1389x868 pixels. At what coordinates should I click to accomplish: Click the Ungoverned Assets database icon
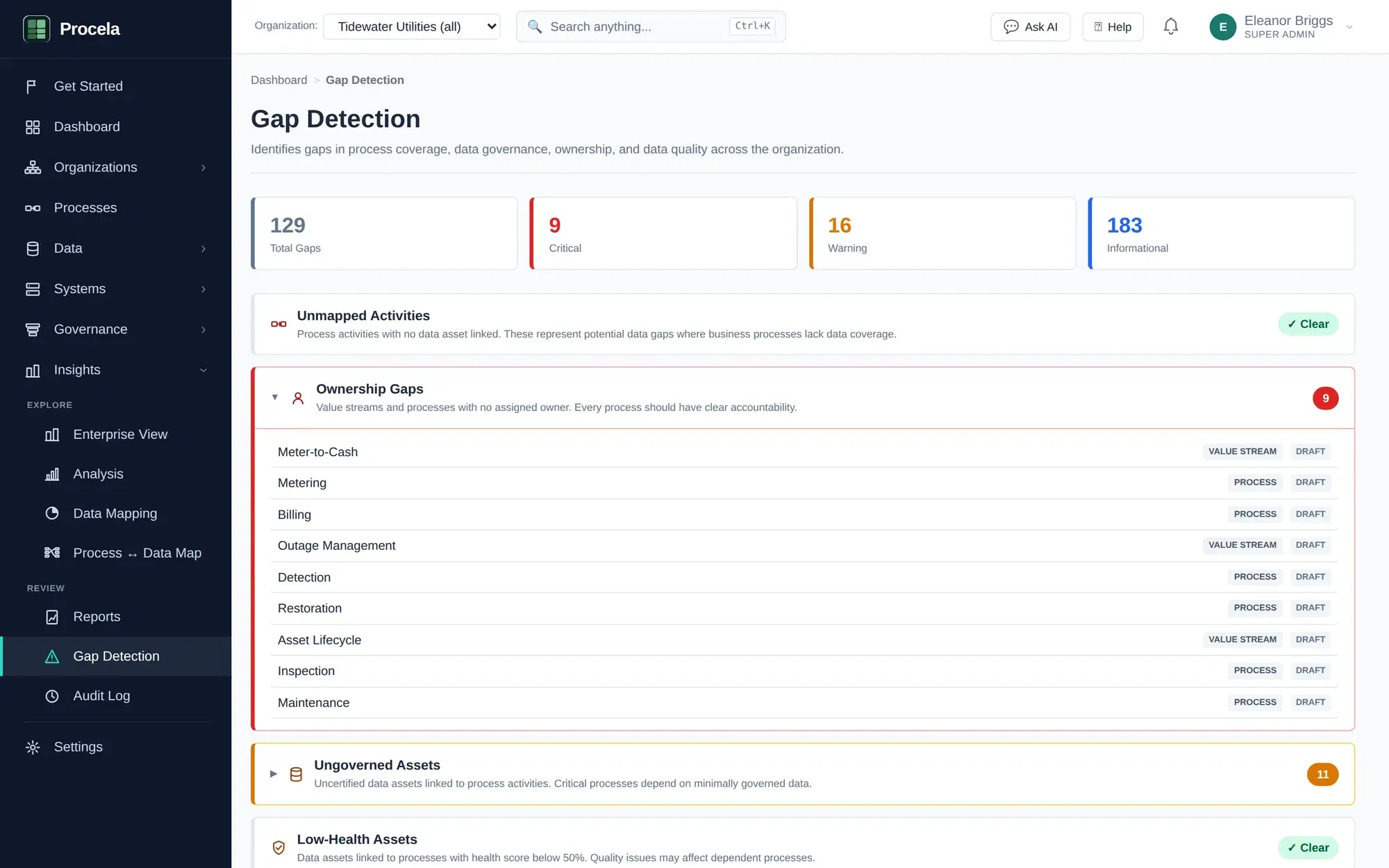(x=296, y=774)
